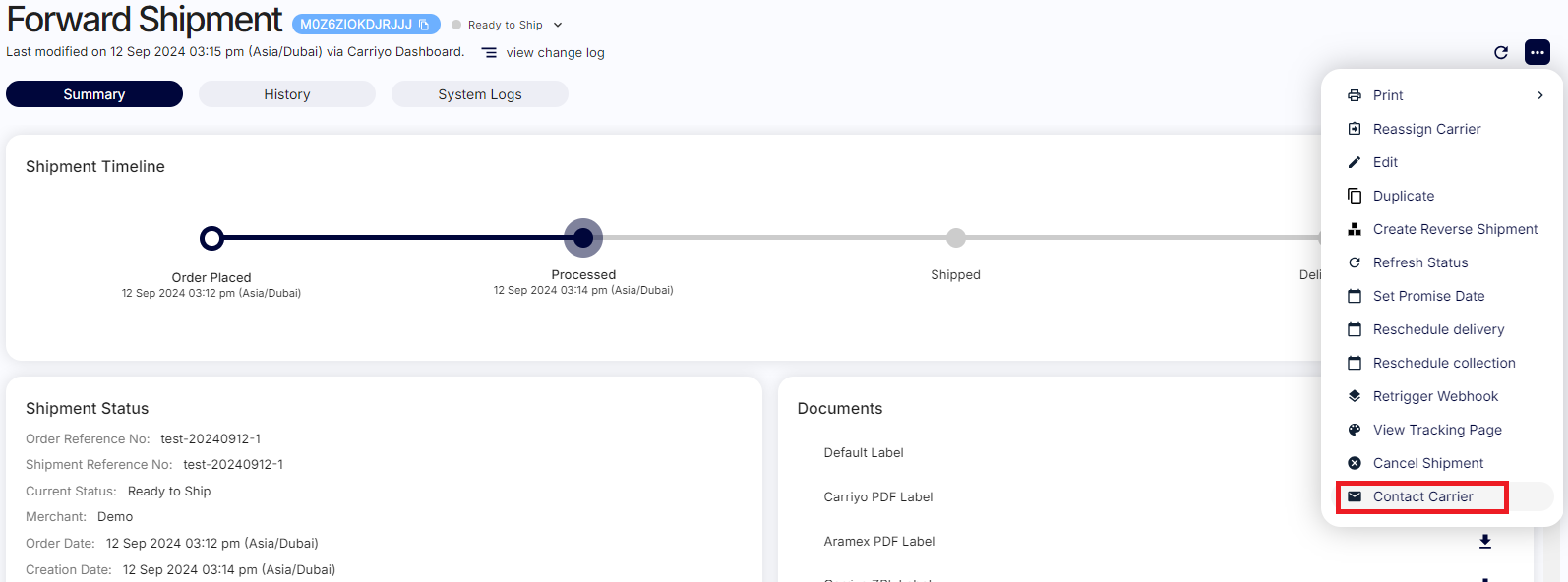Switch to the History tab
Viewport: 1568px width, 582px height.
286,94
